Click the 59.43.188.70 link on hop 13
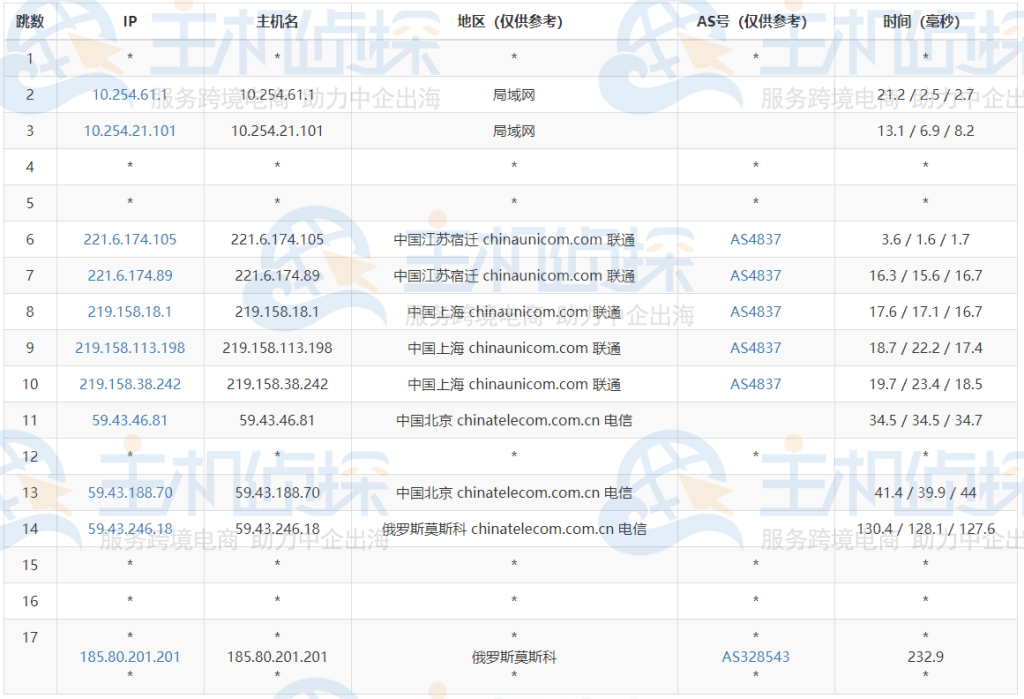 coord(128,492)
